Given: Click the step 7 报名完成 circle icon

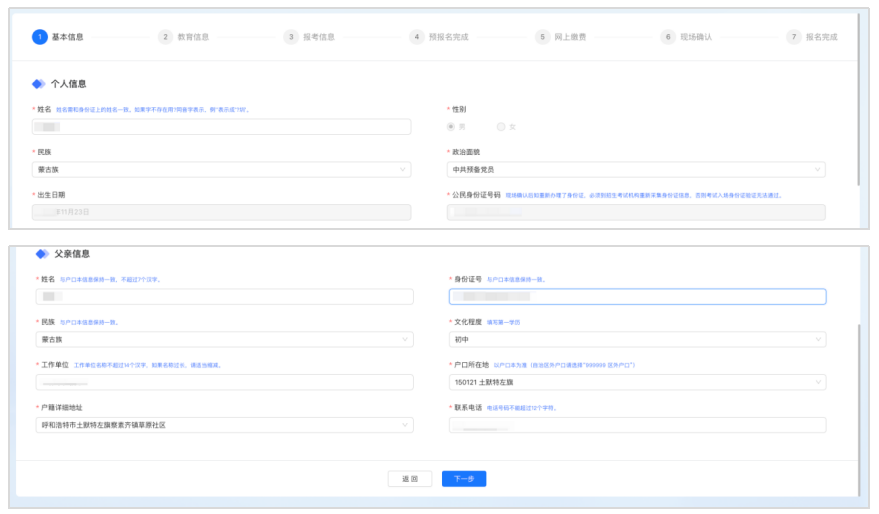Looking at the screenshot, I should pos(794,37).
